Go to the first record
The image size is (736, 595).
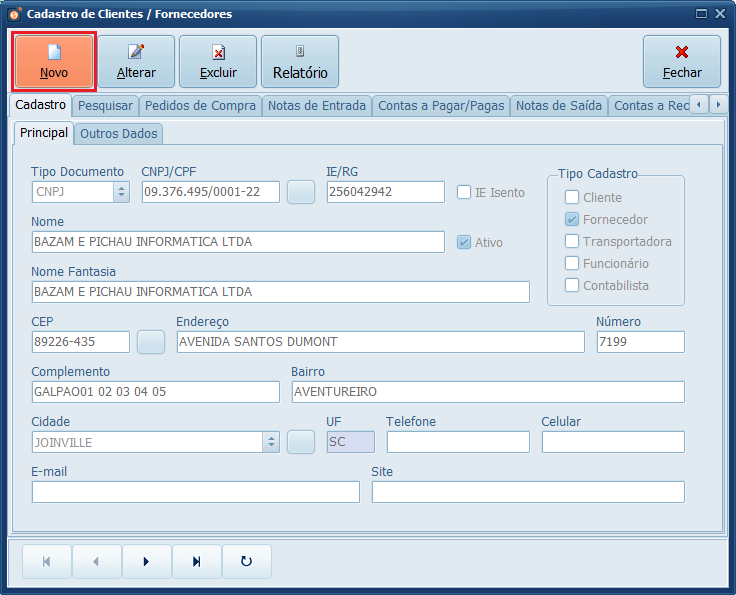(47, 562)
